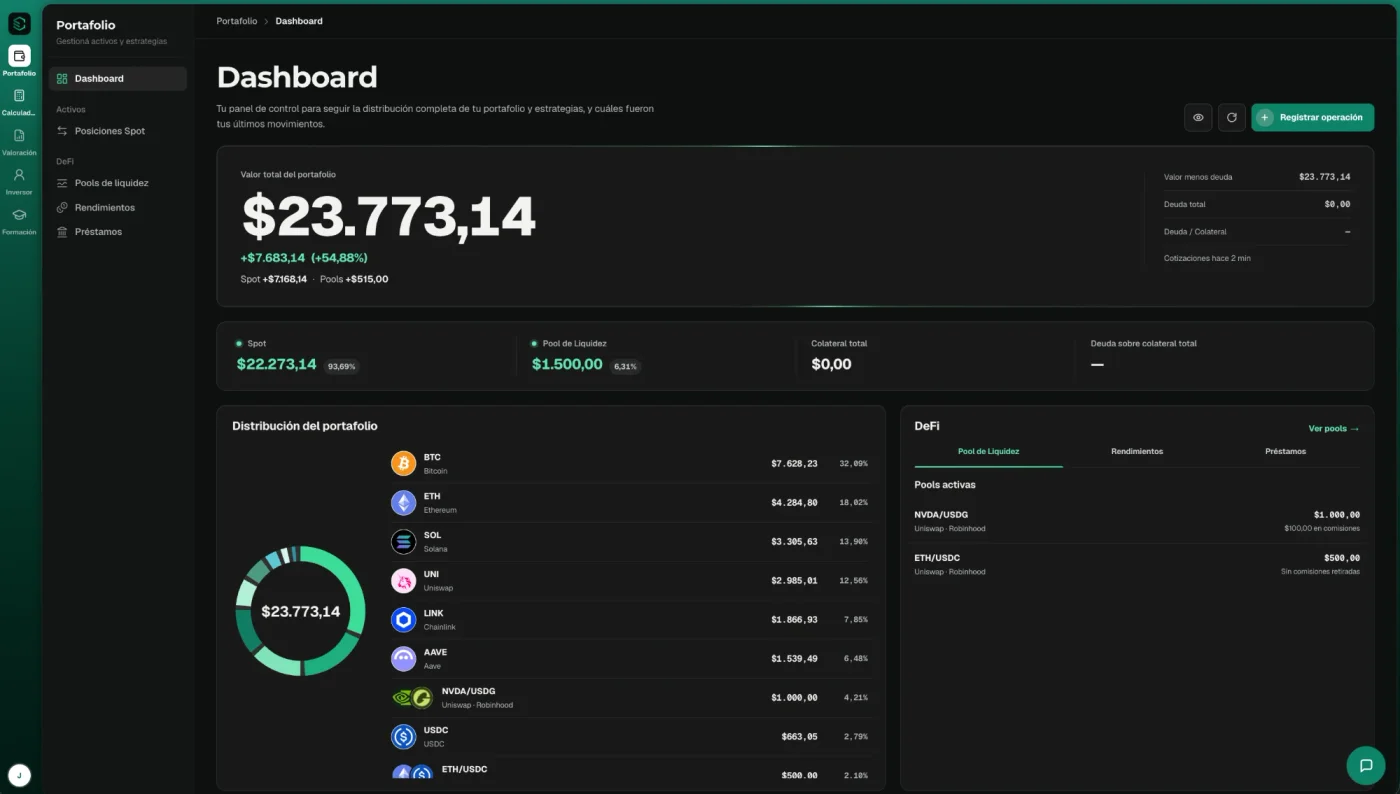
Task: Open the NVDA/USDG active pool row
Action: [1137, 521]
